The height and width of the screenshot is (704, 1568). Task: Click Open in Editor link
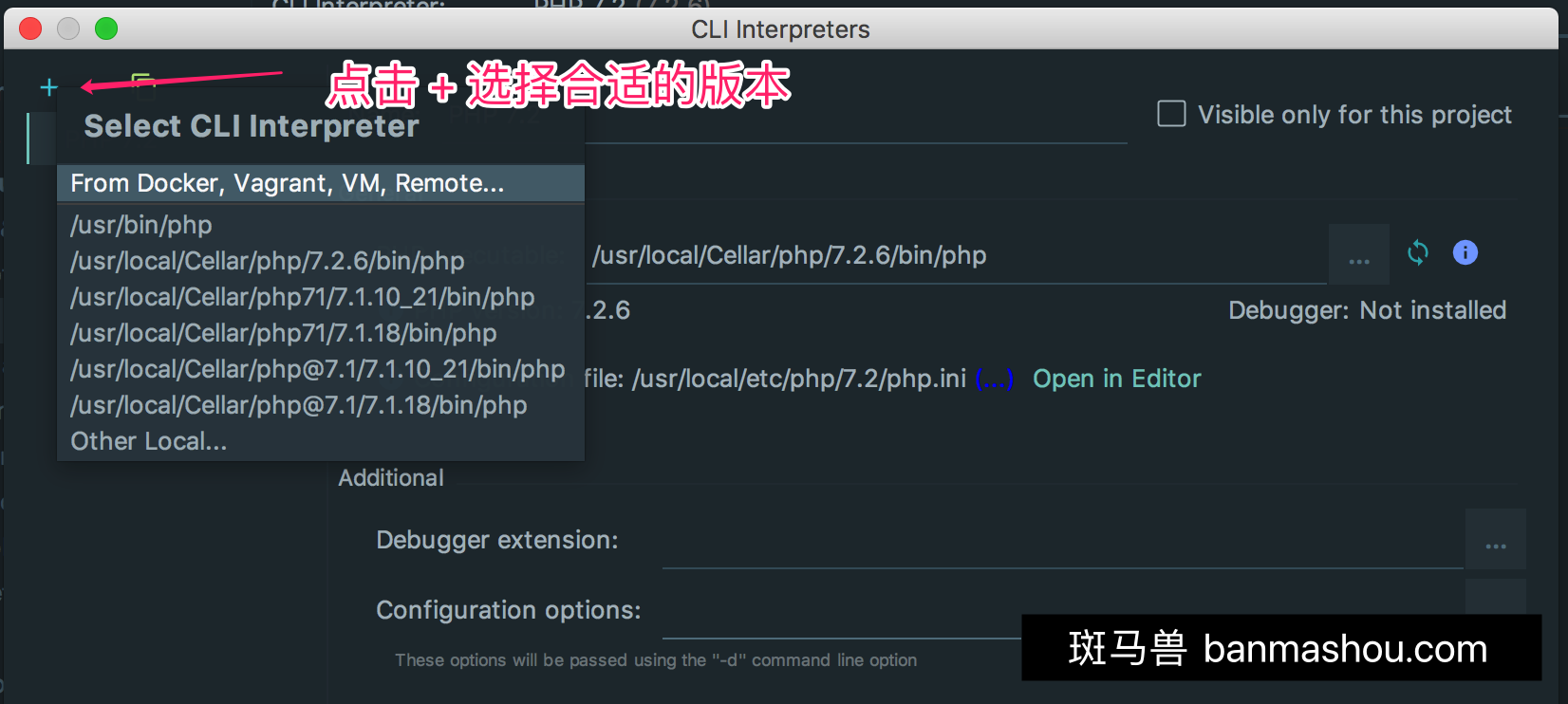(1116, 379)
